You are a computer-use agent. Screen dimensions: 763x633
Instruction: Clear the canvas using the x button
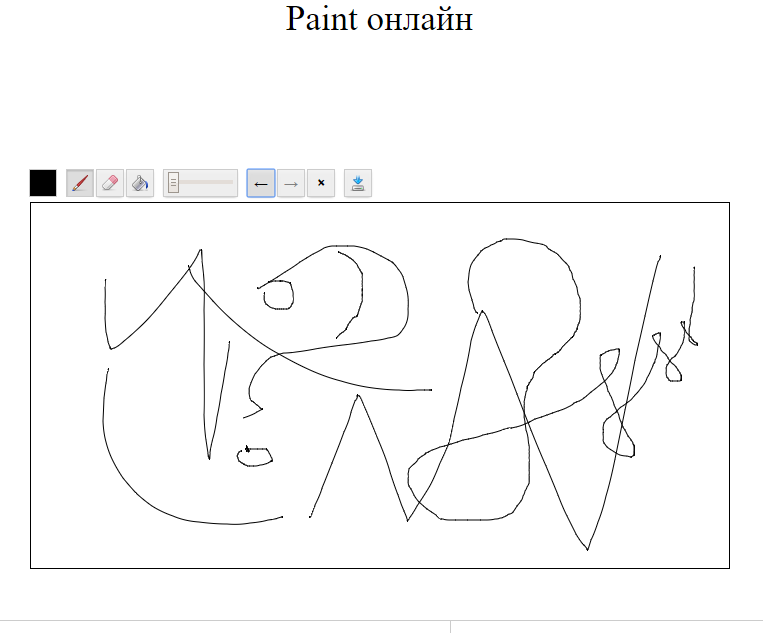(321, 183)
